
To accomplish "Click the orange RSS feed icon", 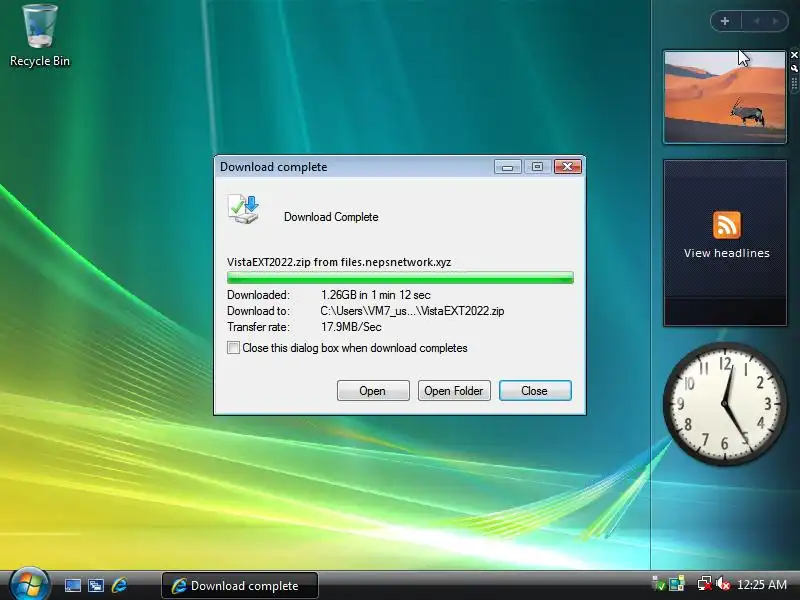I will coord(727,225).
